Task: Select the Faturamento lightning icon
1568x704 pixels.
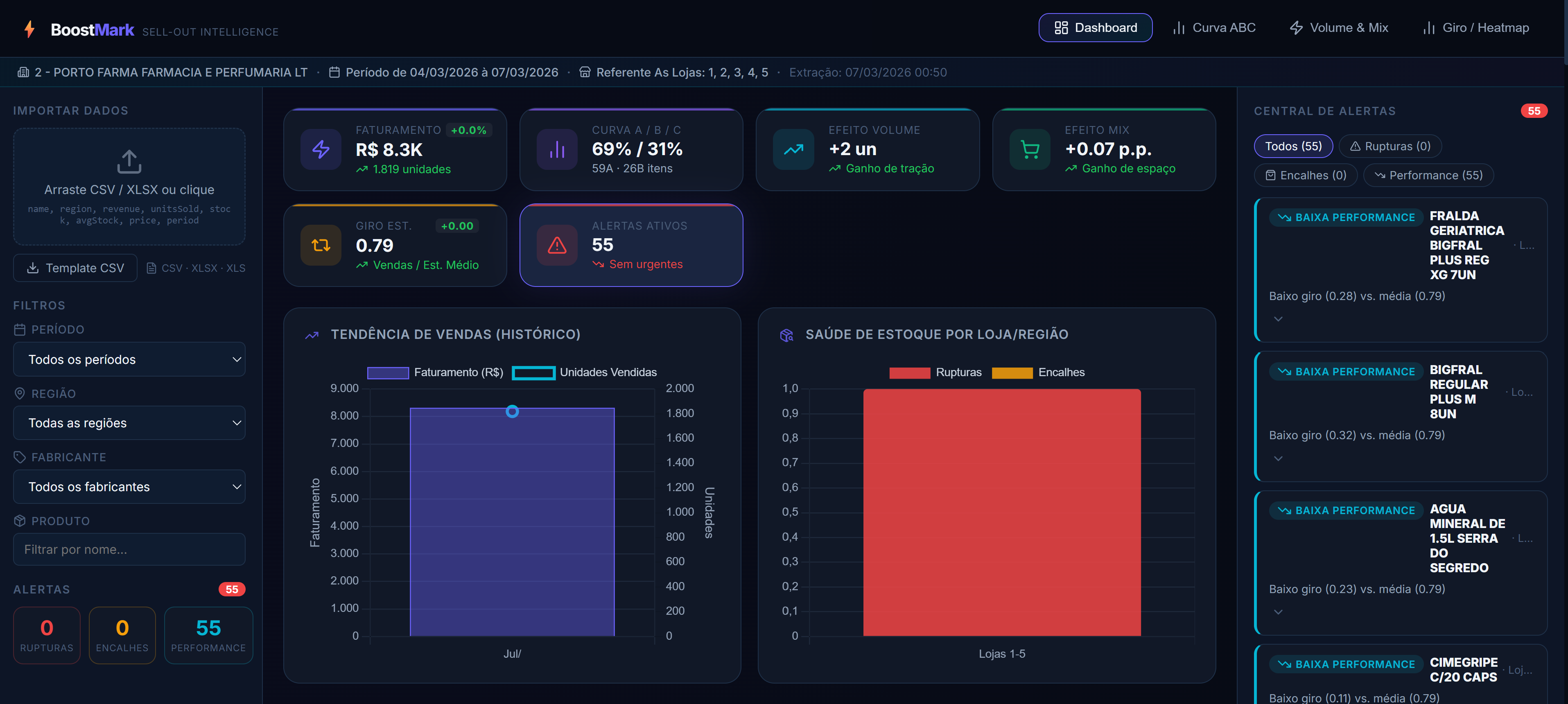Action: pos(320,149)
